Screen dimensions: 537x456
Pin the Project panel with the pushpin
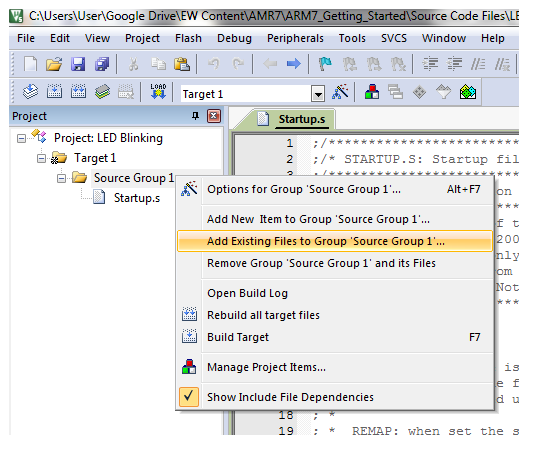click(196, 116)
